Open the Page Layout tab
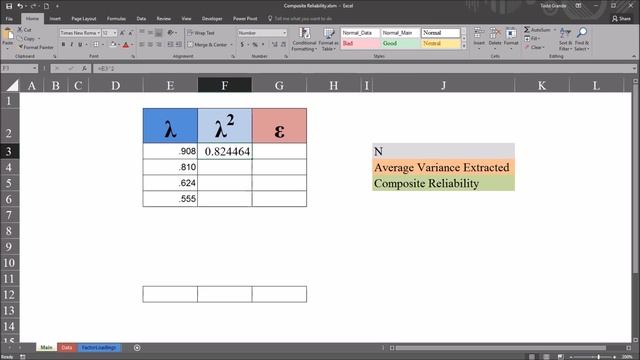640x360 pixels. click(84, 19)
